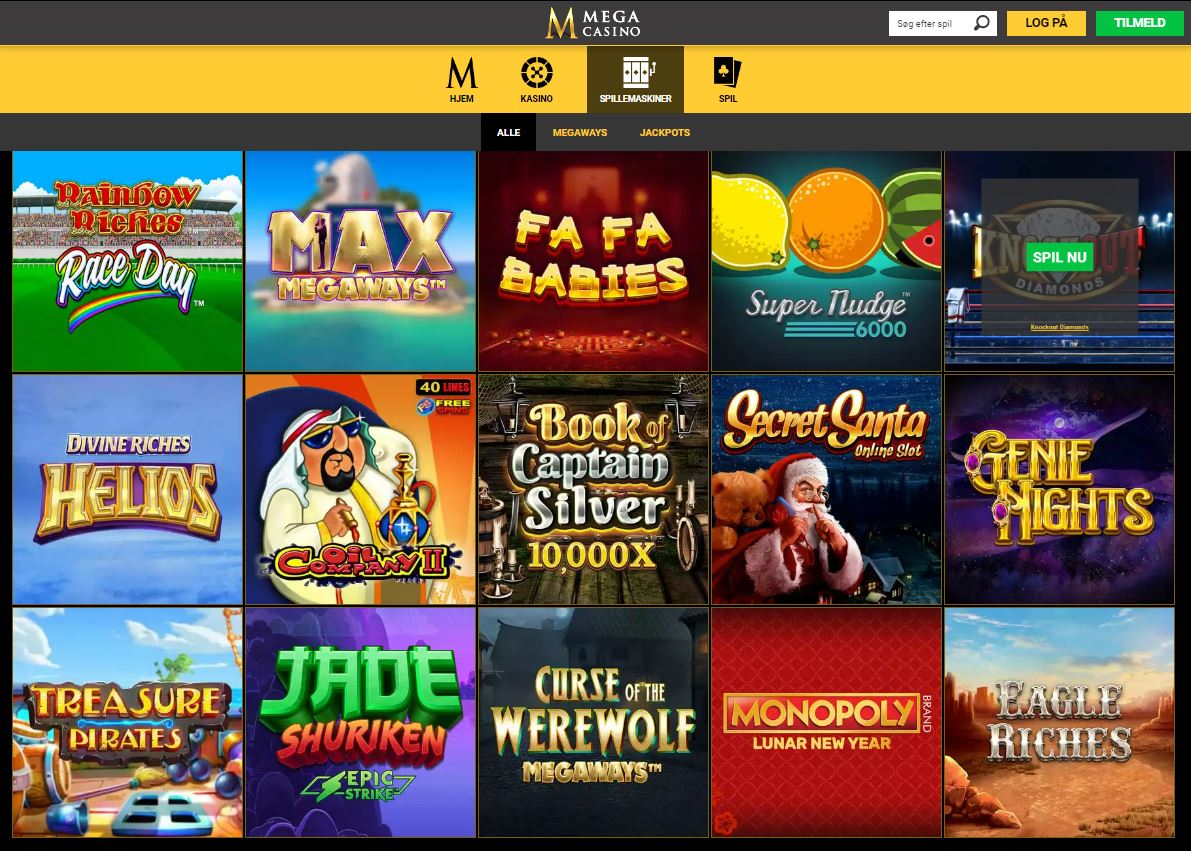Switch to the JACKPOTS tab

pyautogui.click(x=665, y=132)
